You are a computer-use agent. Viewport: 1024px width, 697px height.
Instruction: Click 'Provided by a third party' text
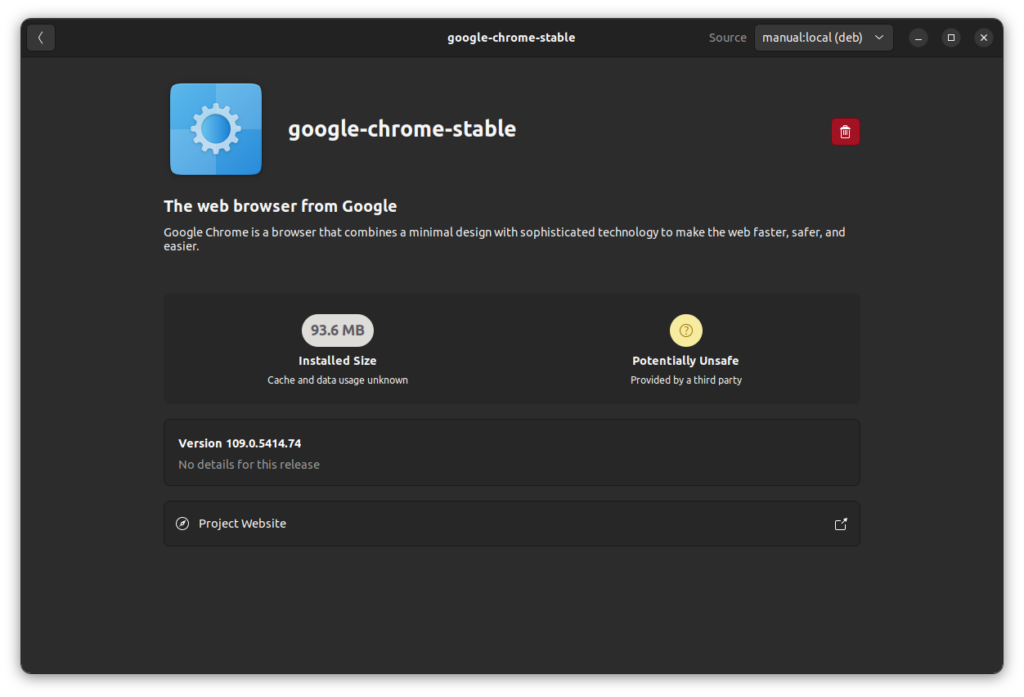click(686, 380)
